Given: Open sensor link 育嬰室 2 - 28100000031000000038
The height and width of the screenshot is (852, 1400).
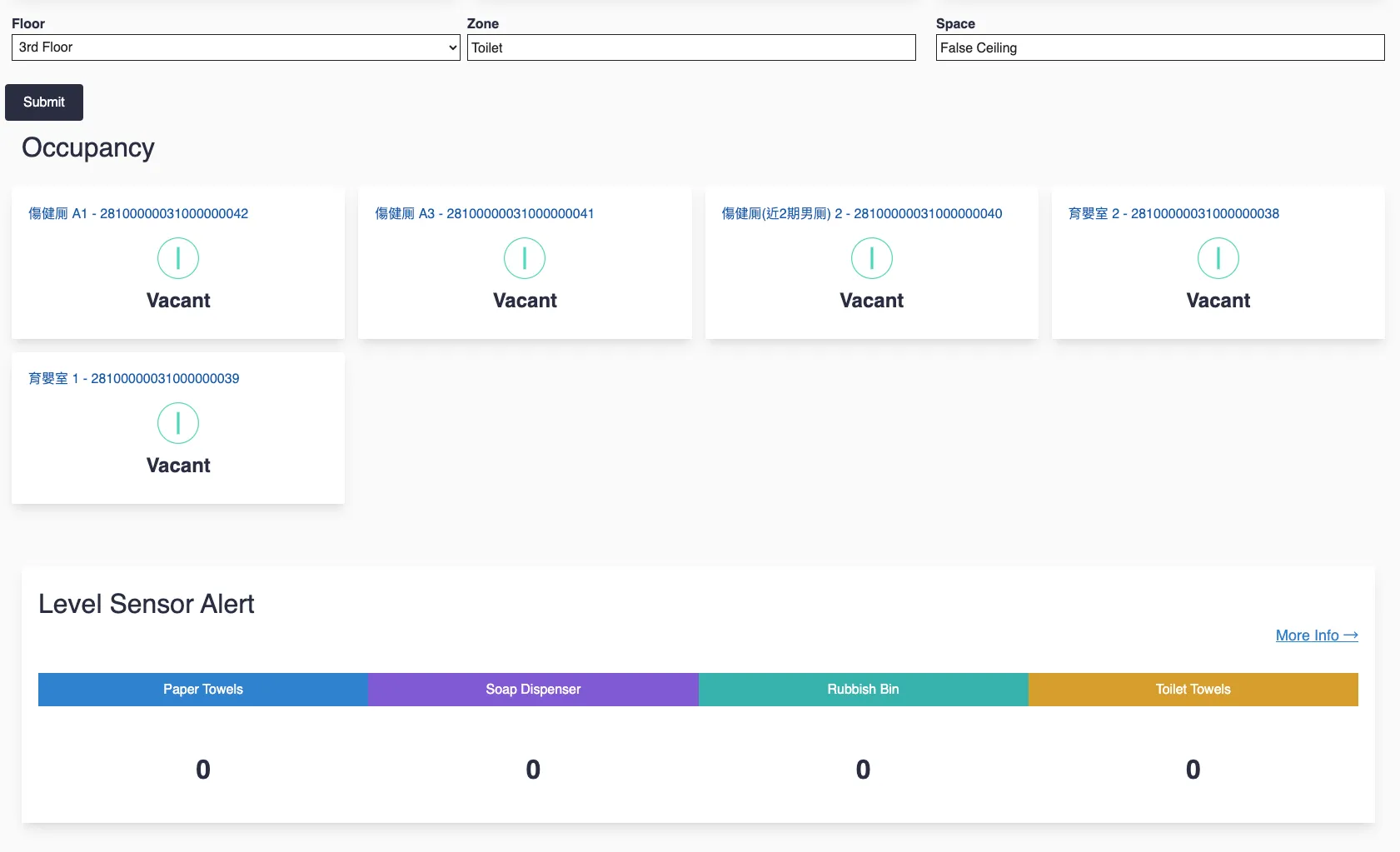Looking at the screenshot, I should [x=1173, y=213].
